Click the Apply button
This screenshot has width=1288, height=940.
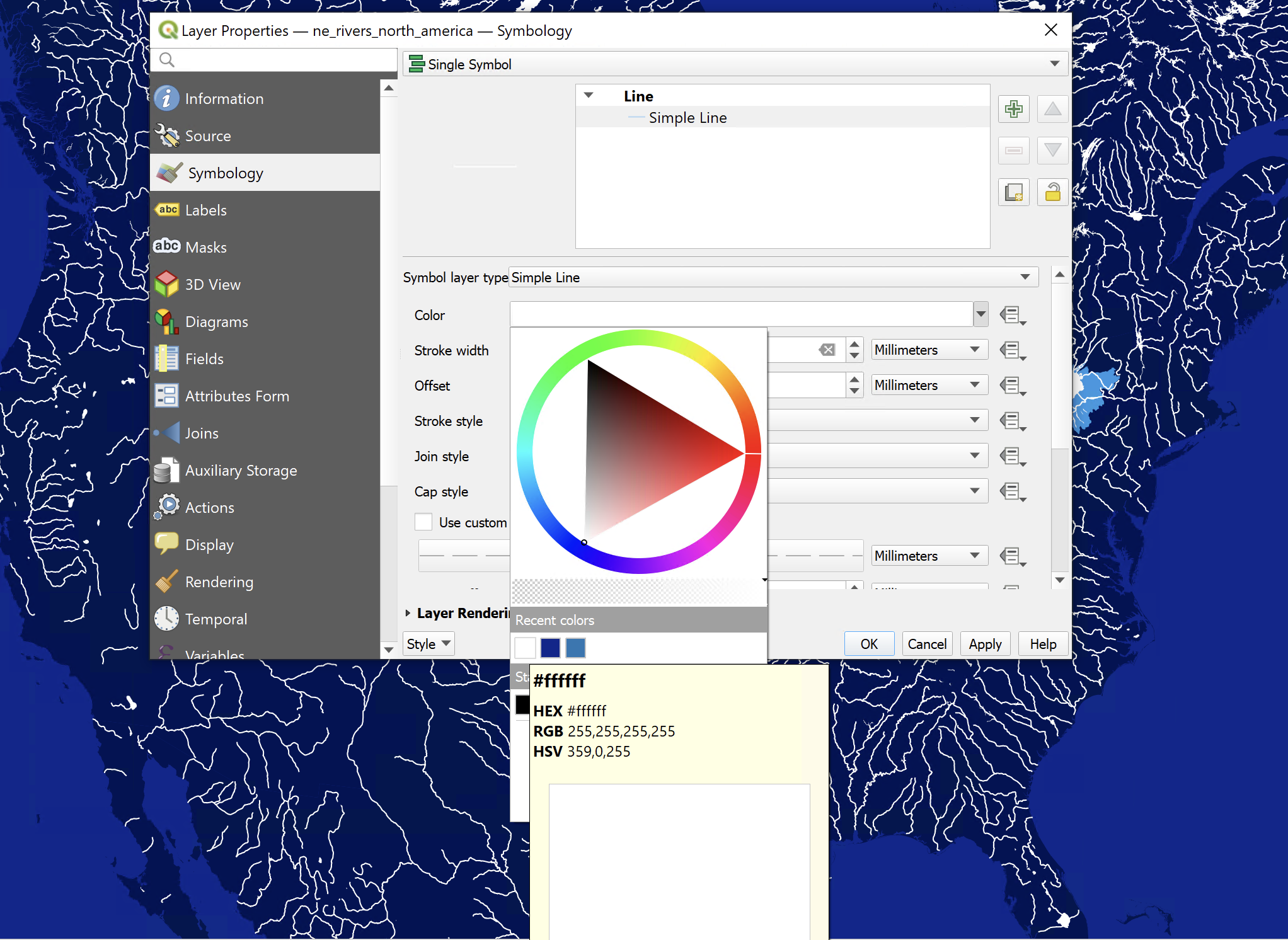pos(984,644)
